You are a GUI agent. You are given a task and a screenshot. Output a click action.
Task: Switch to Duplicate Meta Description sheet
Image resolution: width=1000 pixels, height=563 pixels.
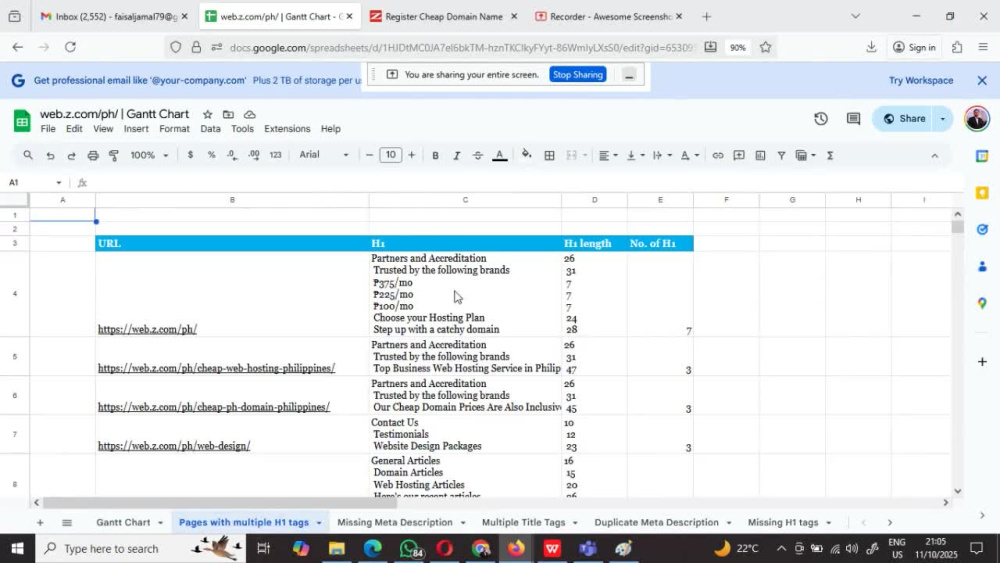[x=656, y=522]
